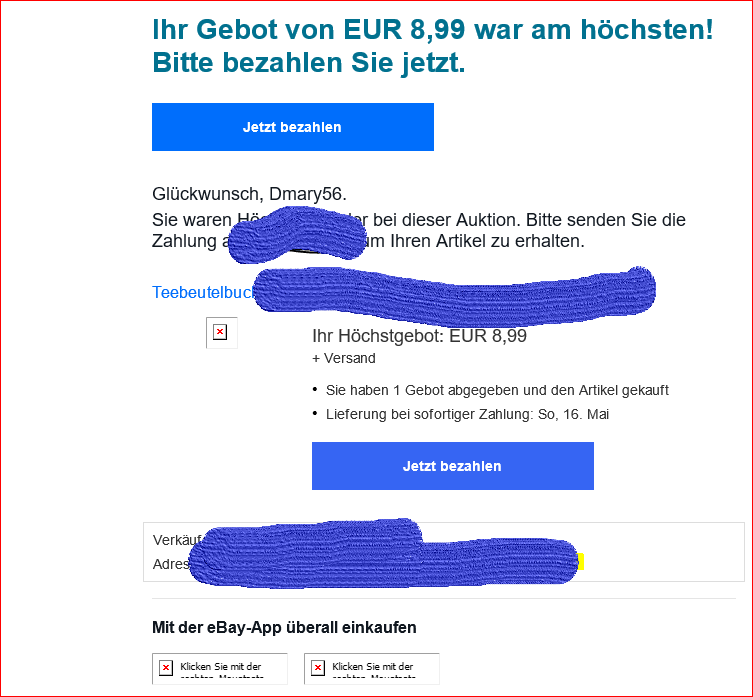Click the broken item image placeholder

click(221, 332)
